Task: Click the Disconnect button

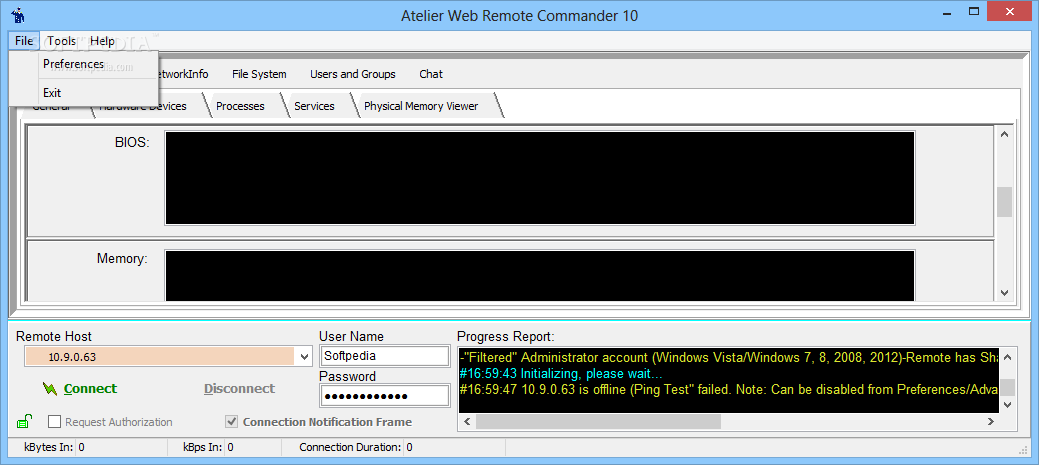Action: tap(239, 389)
